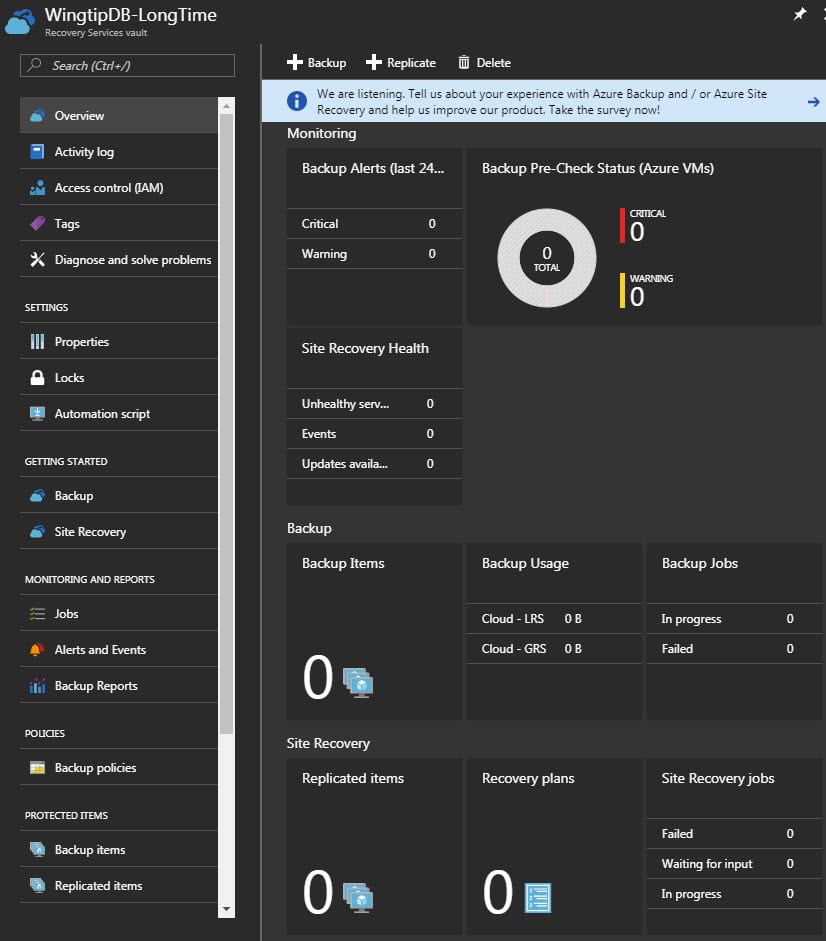
Task: Go to Access control (IAM)
Action: (x=119, y=187)
